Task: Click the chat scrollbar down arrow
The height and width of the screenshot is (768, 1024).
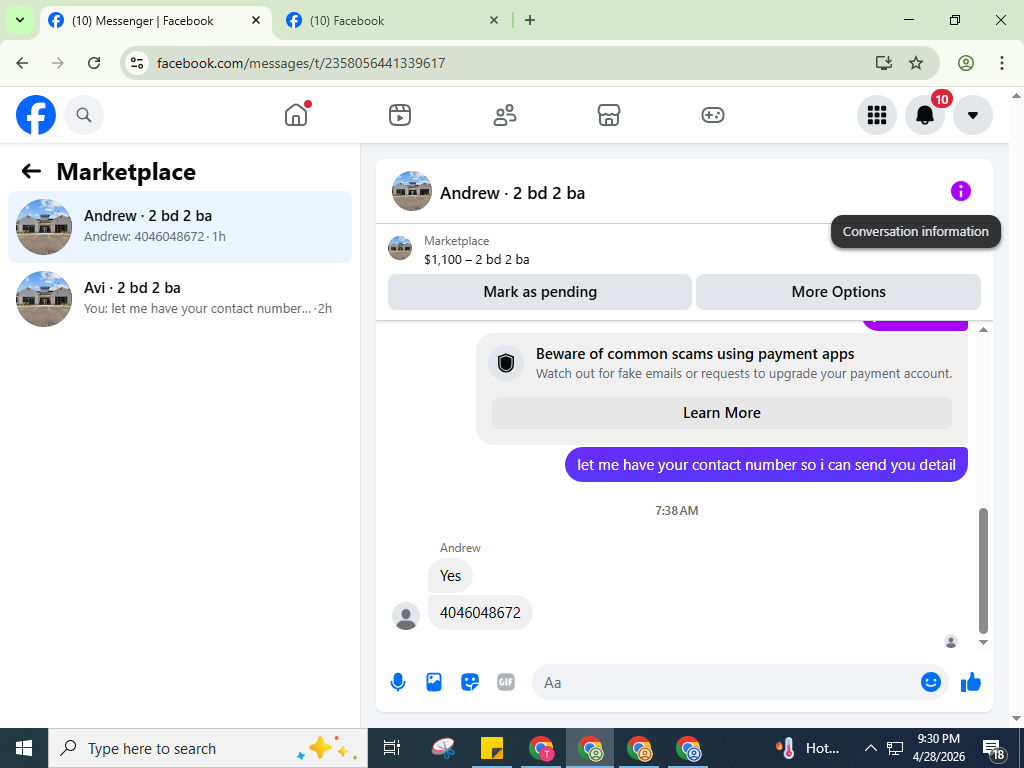Action: 984,643
